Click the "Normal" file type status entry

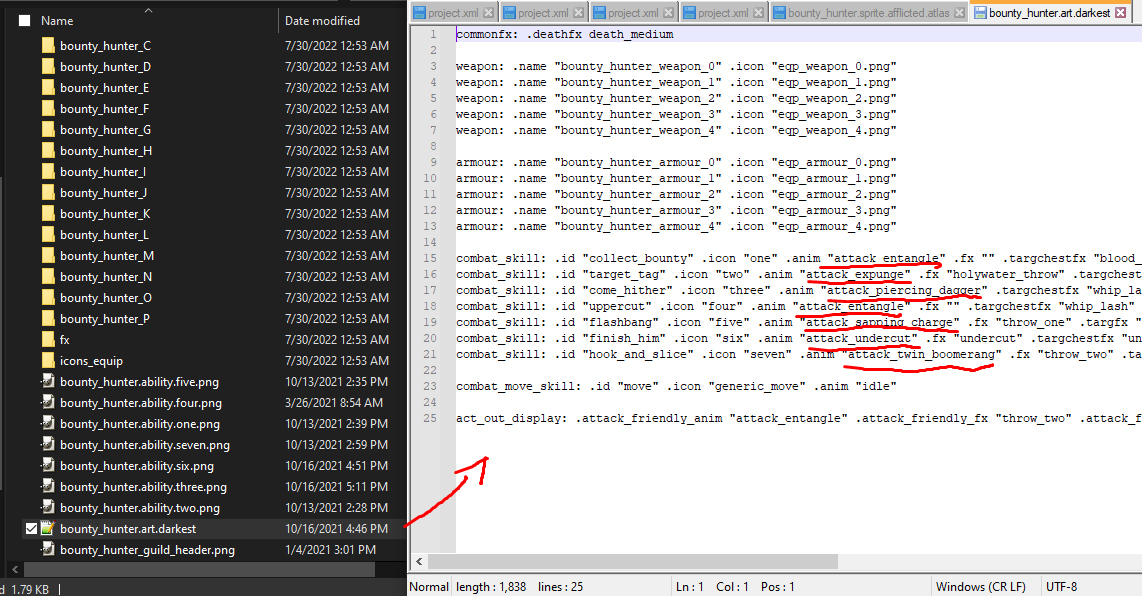coord(429,587)
